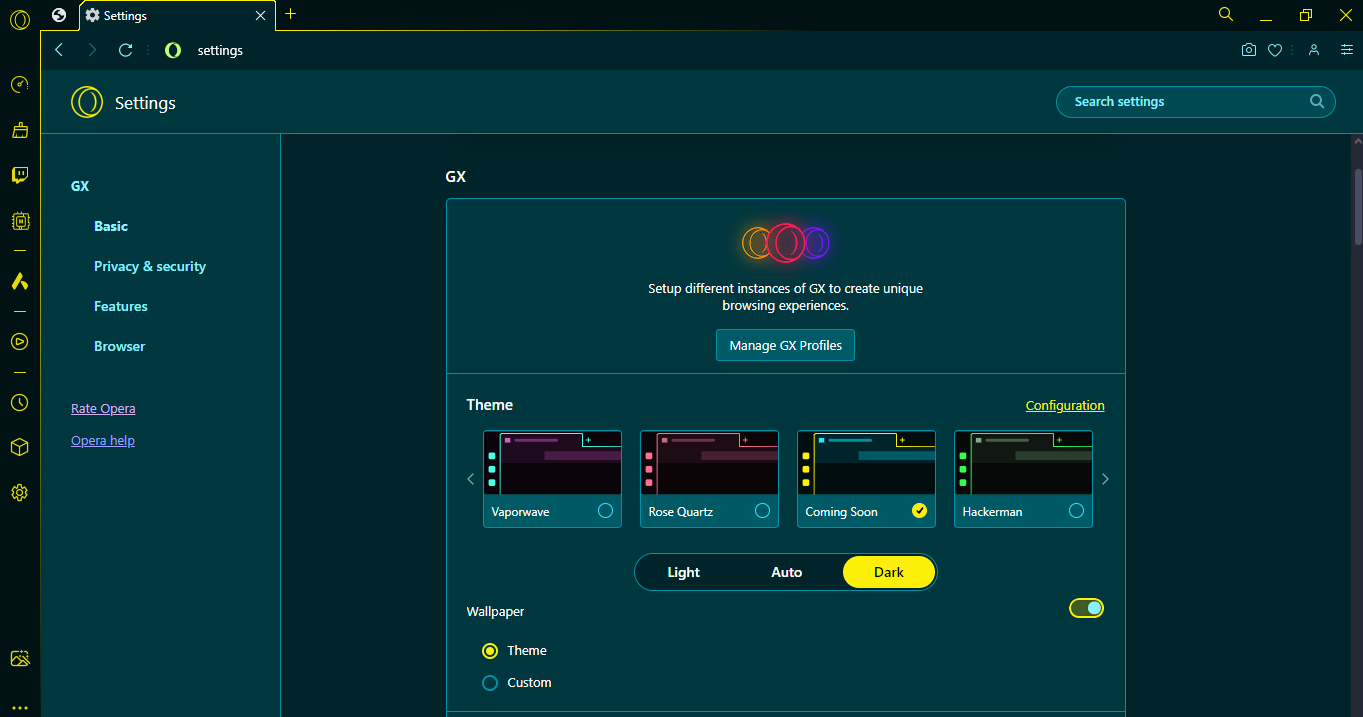This screenshot has width=1363, height=717.
Task: Take a snapshot with camera icon
Action: (x=1249, y=50)
